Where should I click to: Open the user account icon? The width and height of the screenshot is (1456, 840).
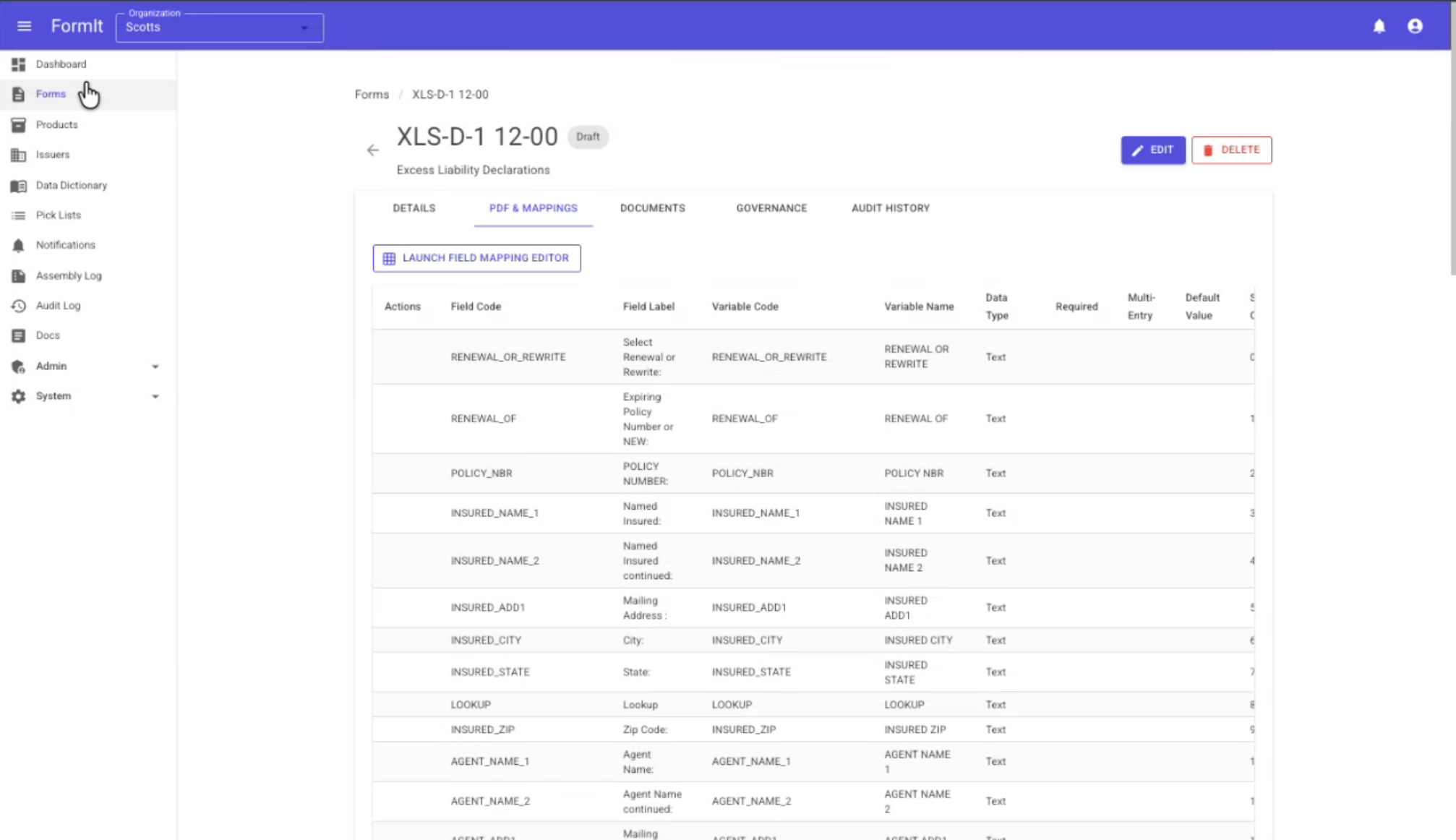pos(1415,27)
